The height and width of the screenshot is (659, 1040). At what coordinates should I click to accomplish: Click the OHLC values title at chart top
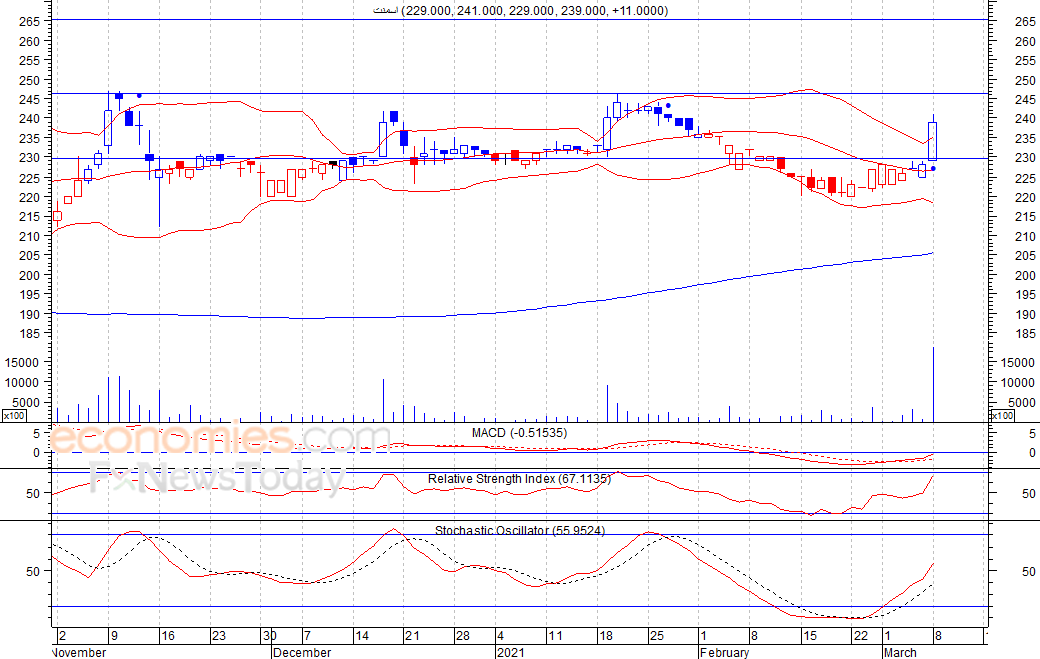pos(521,11)
